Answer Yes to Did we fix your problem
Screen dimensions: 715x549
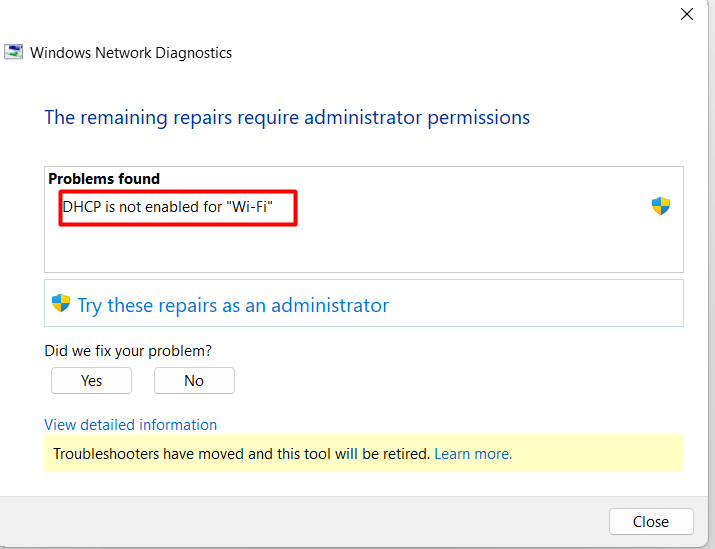(x=91, y=380)
